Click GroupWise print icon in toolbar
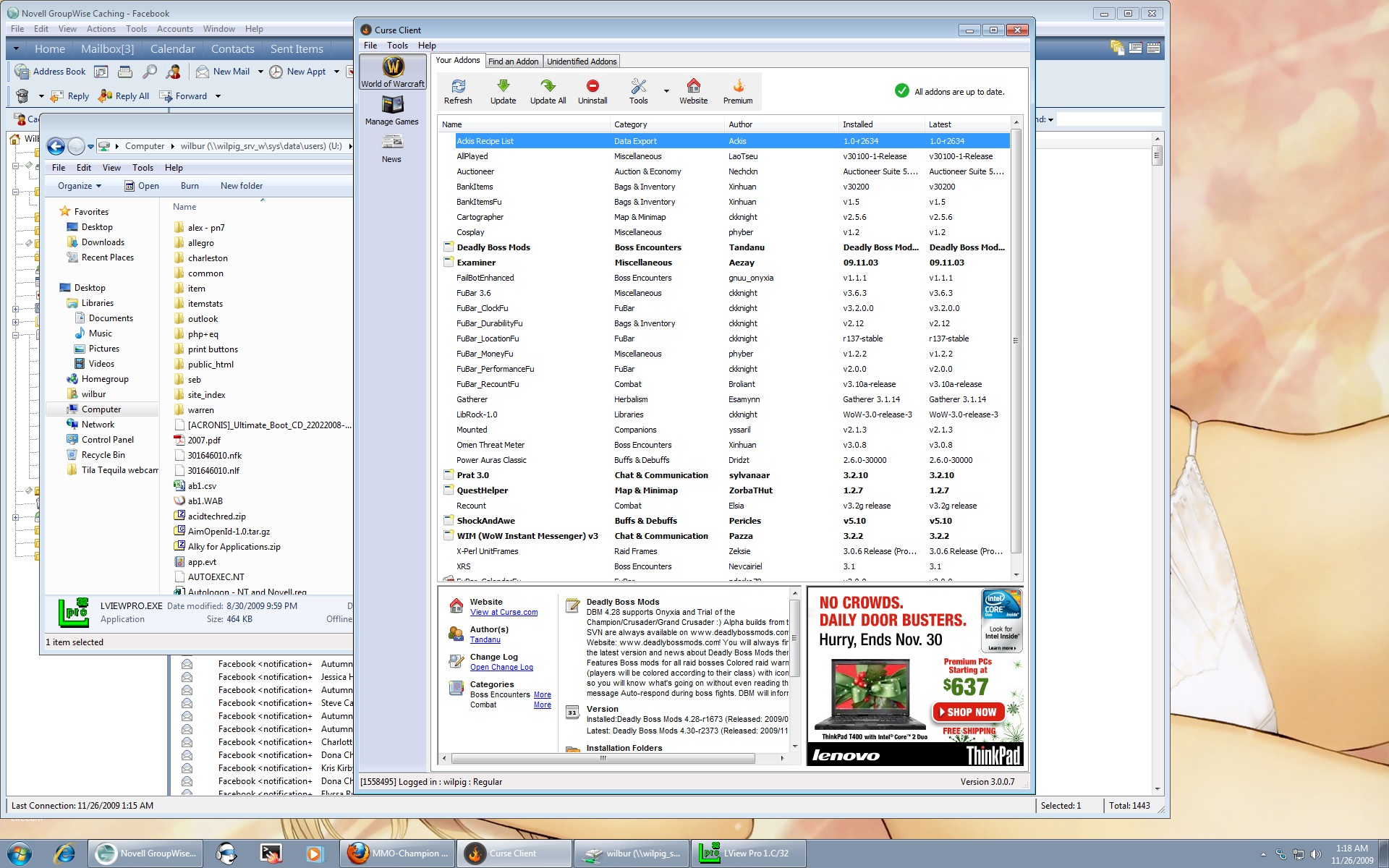1389x868 pixels. [125, 72]
